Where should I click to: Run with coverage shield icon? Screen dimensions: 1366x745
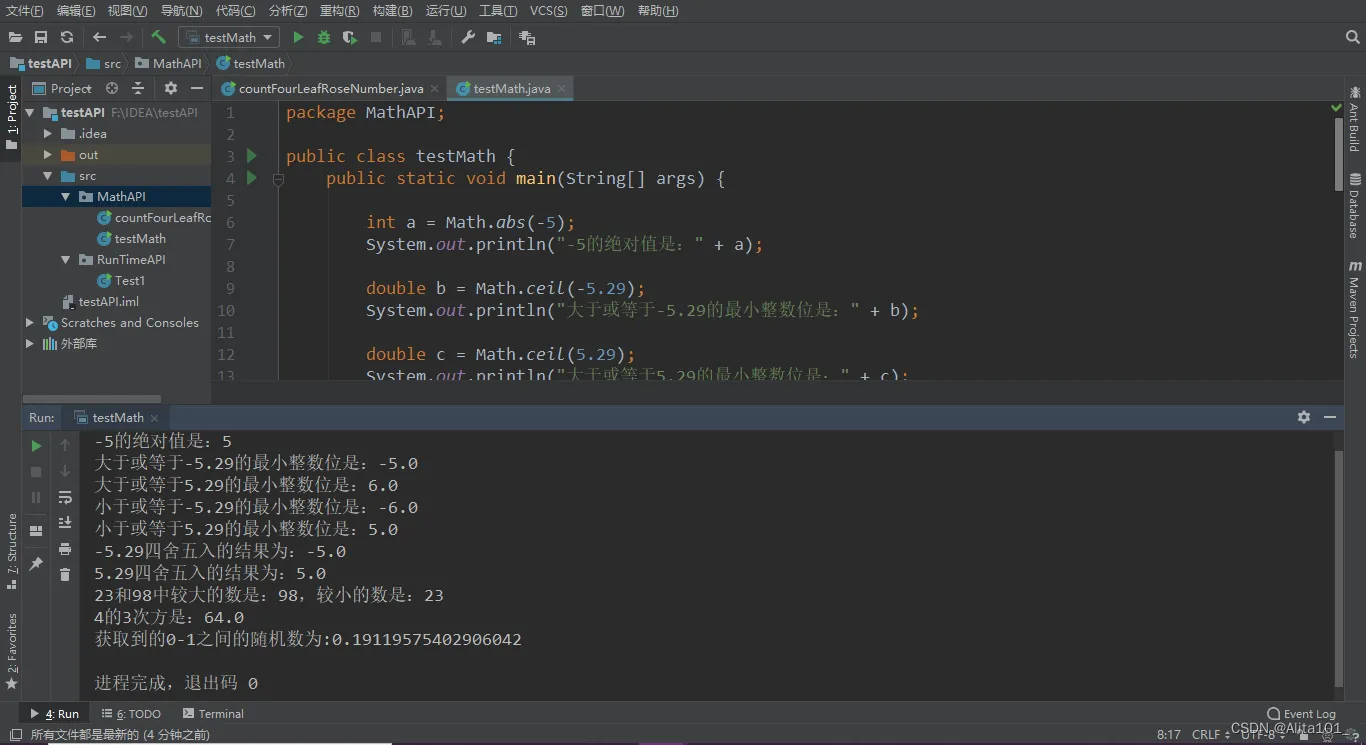[350, 37]
